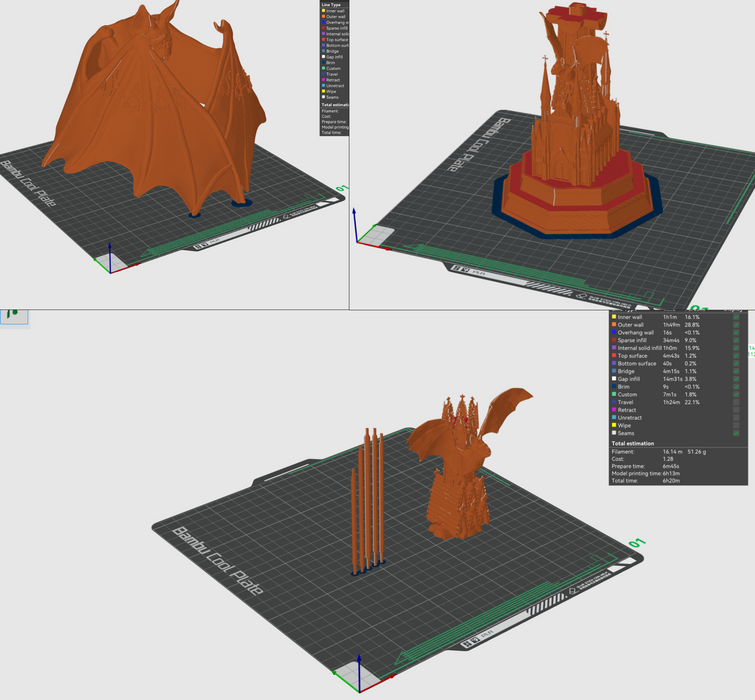Uncheck the Seams display checkbox
755x700 pixels.
737,433
